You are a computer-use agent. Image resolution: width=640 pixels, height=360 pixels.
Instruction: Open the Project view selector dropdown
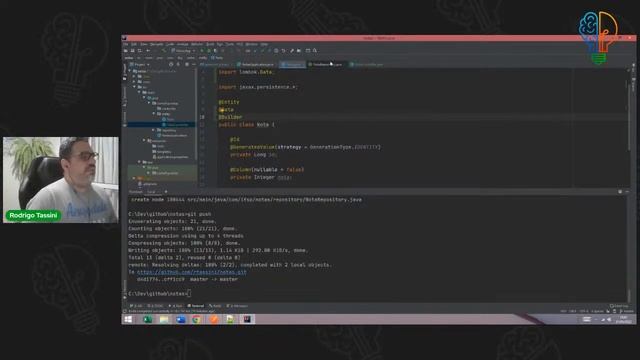140,64
